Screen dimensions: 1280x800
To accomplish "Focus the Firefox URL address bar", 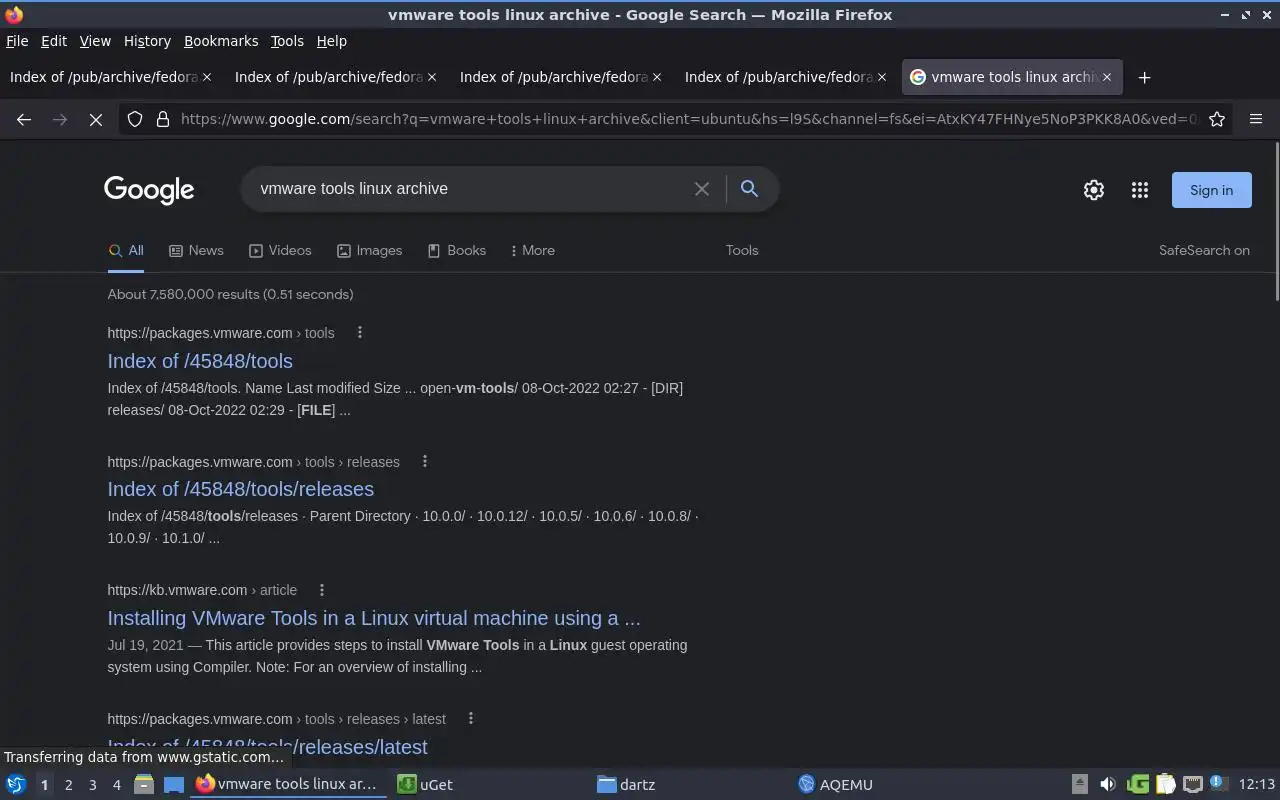I will [x=690, y=119].
